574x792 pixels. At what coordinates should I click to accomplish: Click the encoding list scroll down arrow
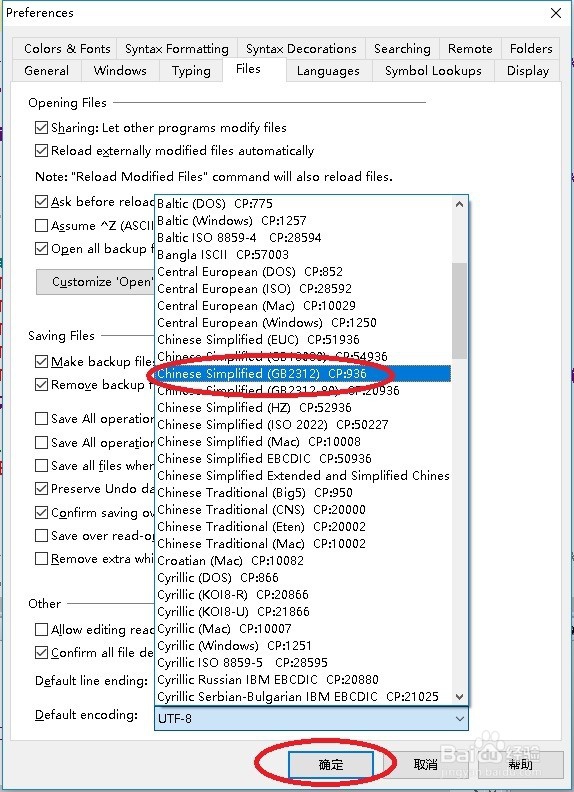click(x=459, y=697)
